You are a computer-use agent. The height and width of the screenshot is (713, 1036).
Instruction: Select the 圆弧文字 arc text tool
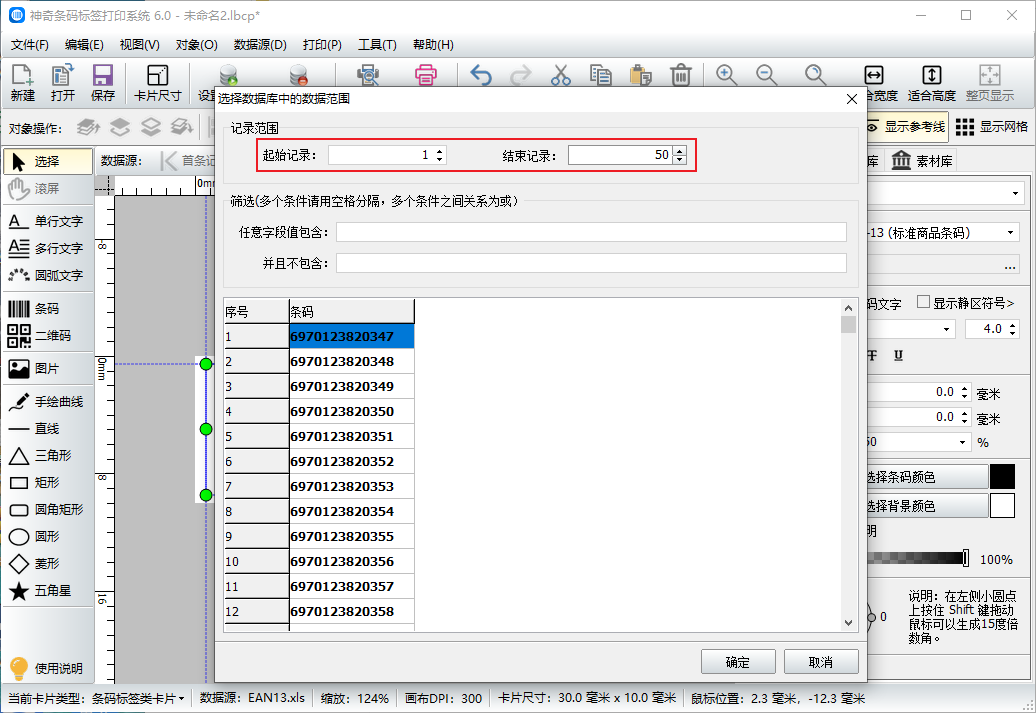(48, 276)
